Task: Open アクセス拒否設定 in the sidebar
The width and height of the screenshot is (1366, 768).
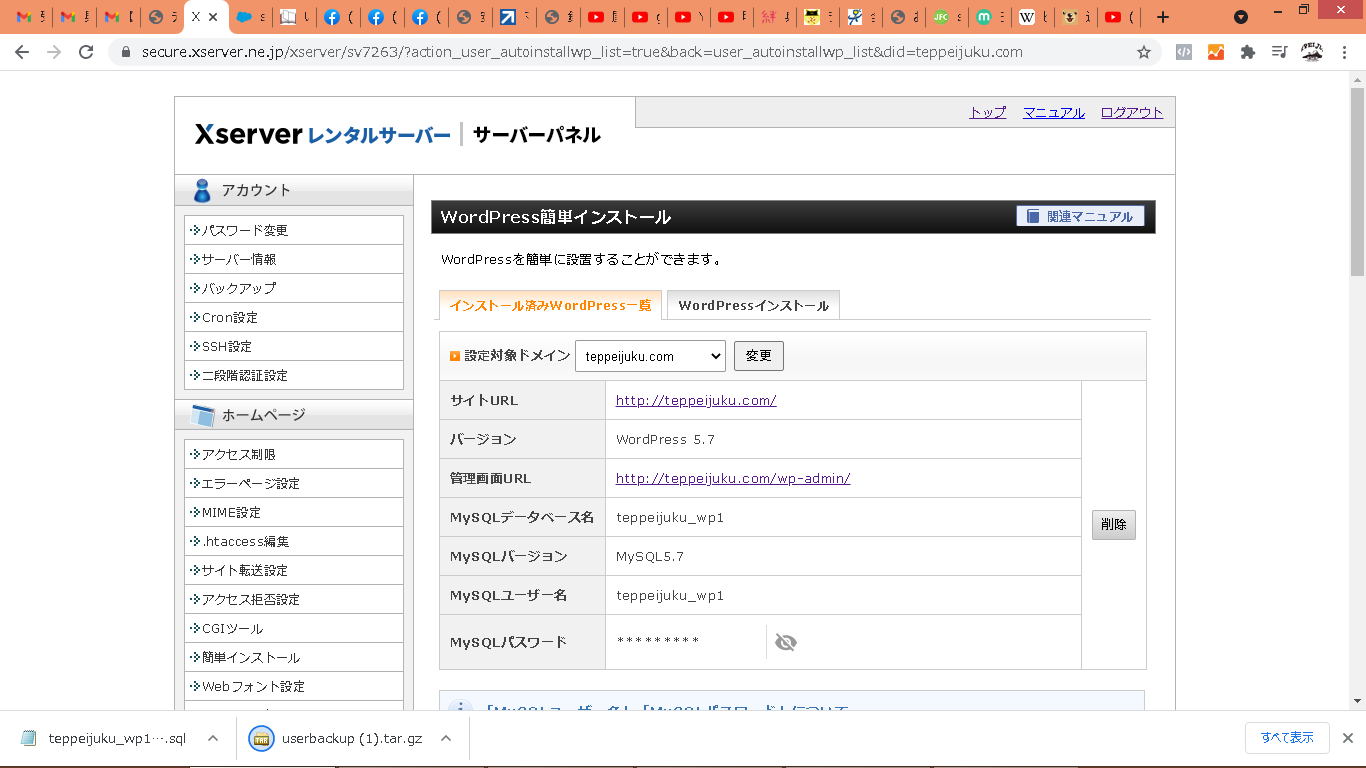Action: [x=294, y=599]
